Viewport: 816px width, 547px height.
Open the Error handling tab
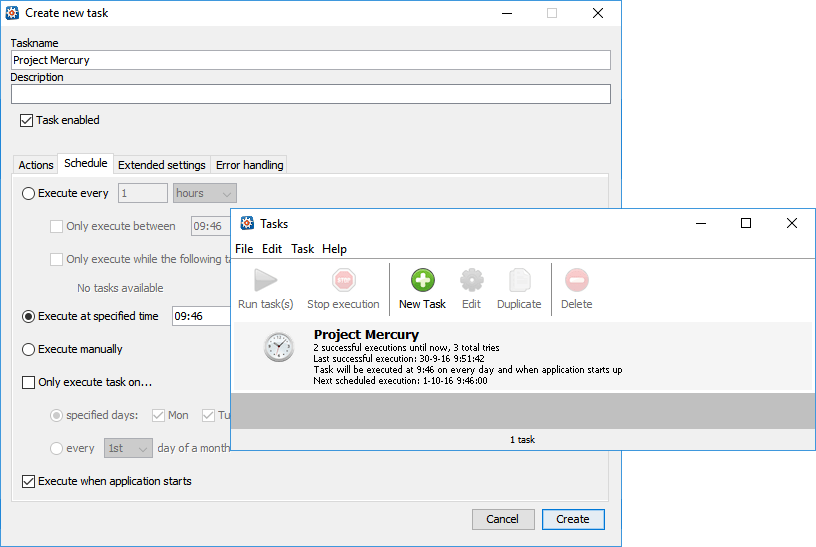pyautogui.click(x=249, y=165)
